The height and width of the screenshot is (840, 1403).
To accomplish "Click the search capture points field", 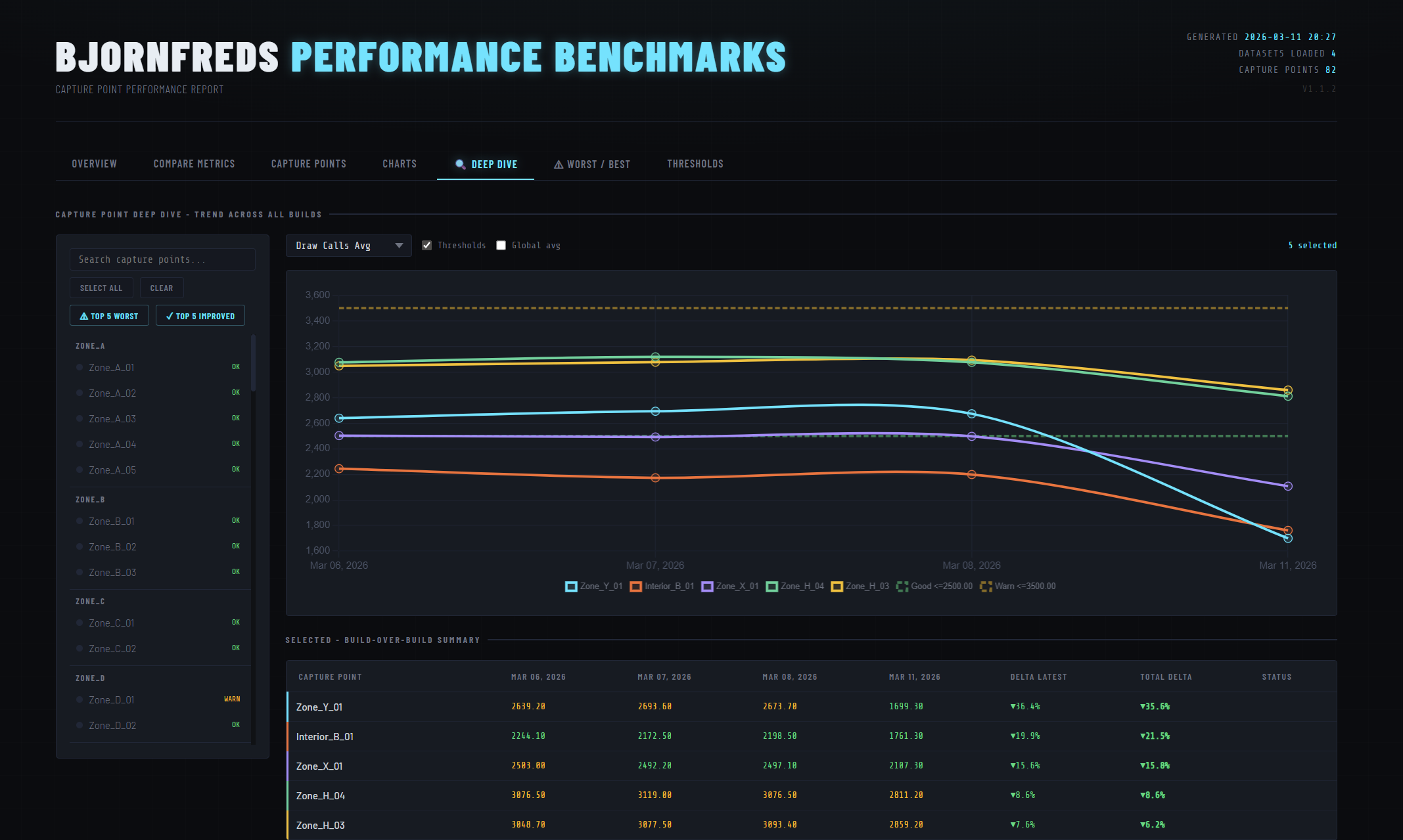I will coord(162,259).
